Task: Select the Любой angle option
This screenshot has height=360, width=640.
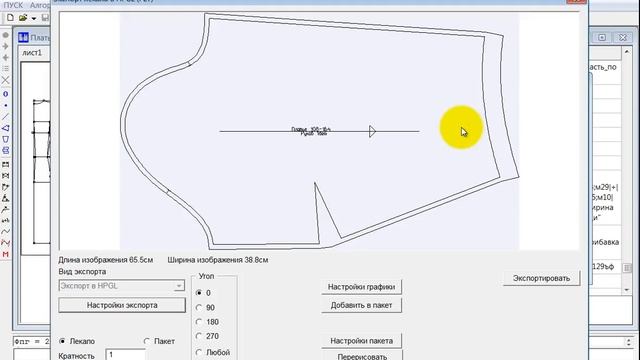Action: (x=199, y=352)
